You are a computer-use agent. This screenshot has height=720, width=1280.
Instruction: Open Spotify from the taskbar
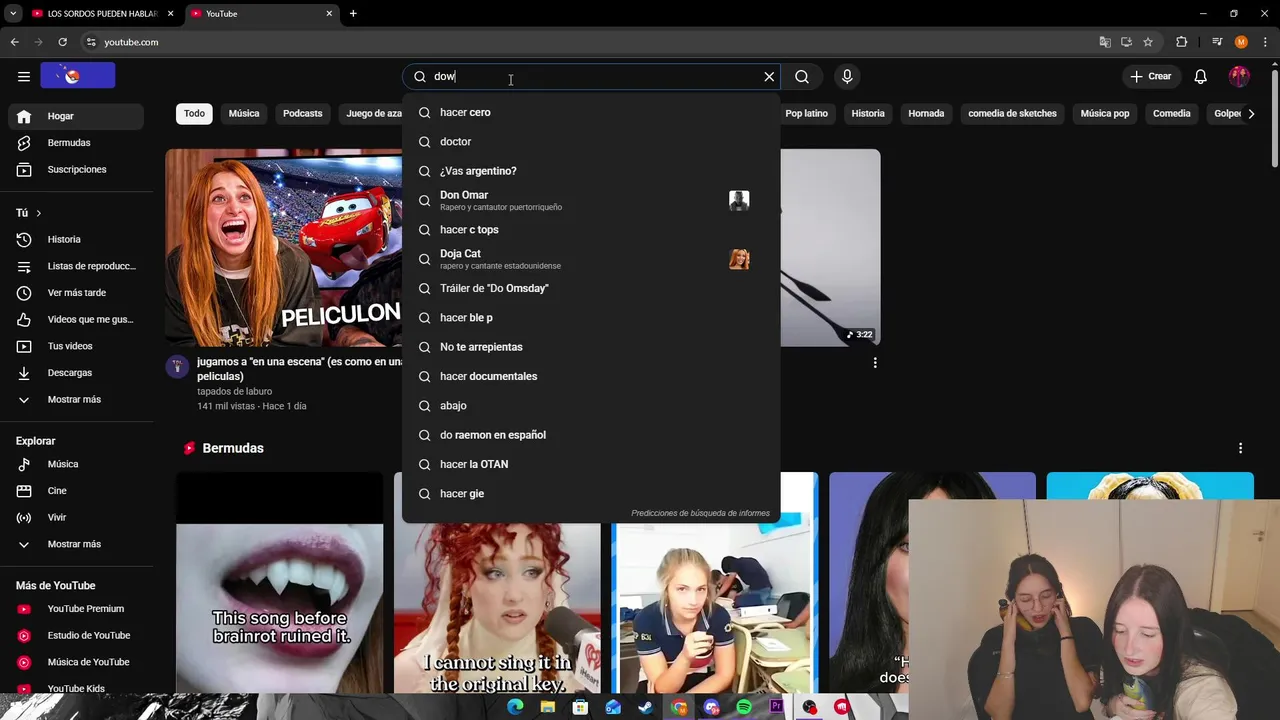point(744,707)
